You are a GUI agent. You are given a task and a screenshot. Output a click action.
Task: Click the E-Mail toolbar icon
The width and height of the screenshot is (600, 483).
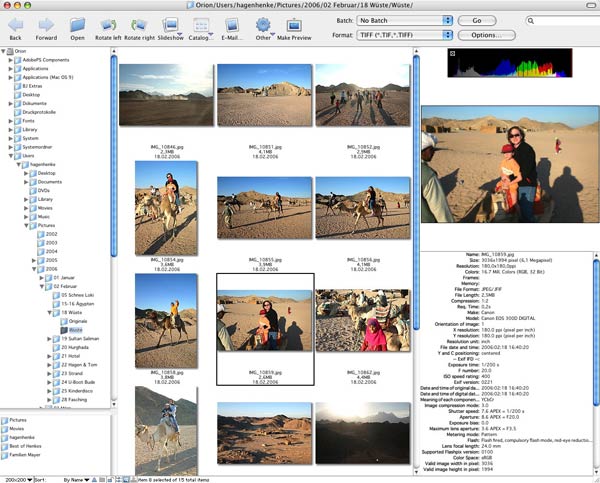232,25
